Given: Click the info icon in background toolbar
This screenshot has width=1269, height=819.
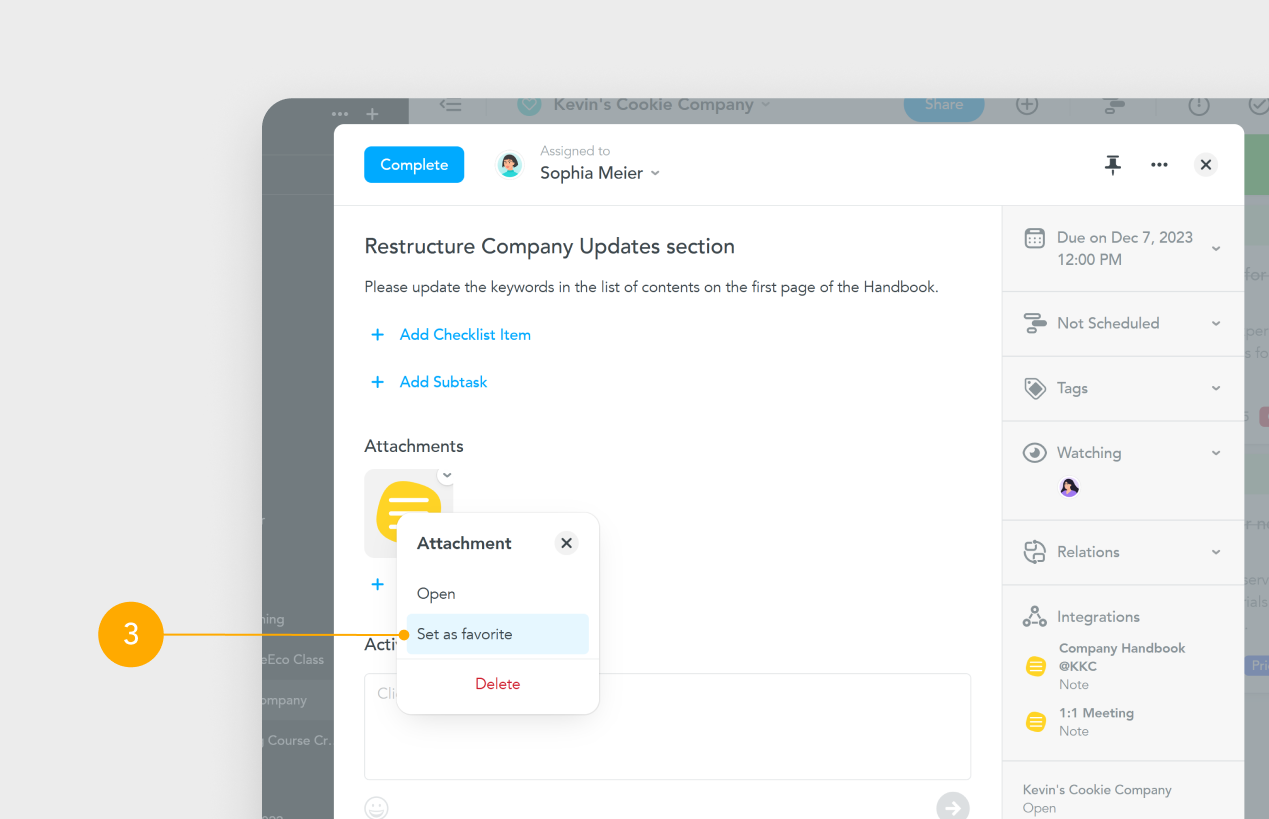Looking at the screenshot, I should (1199, 105).
